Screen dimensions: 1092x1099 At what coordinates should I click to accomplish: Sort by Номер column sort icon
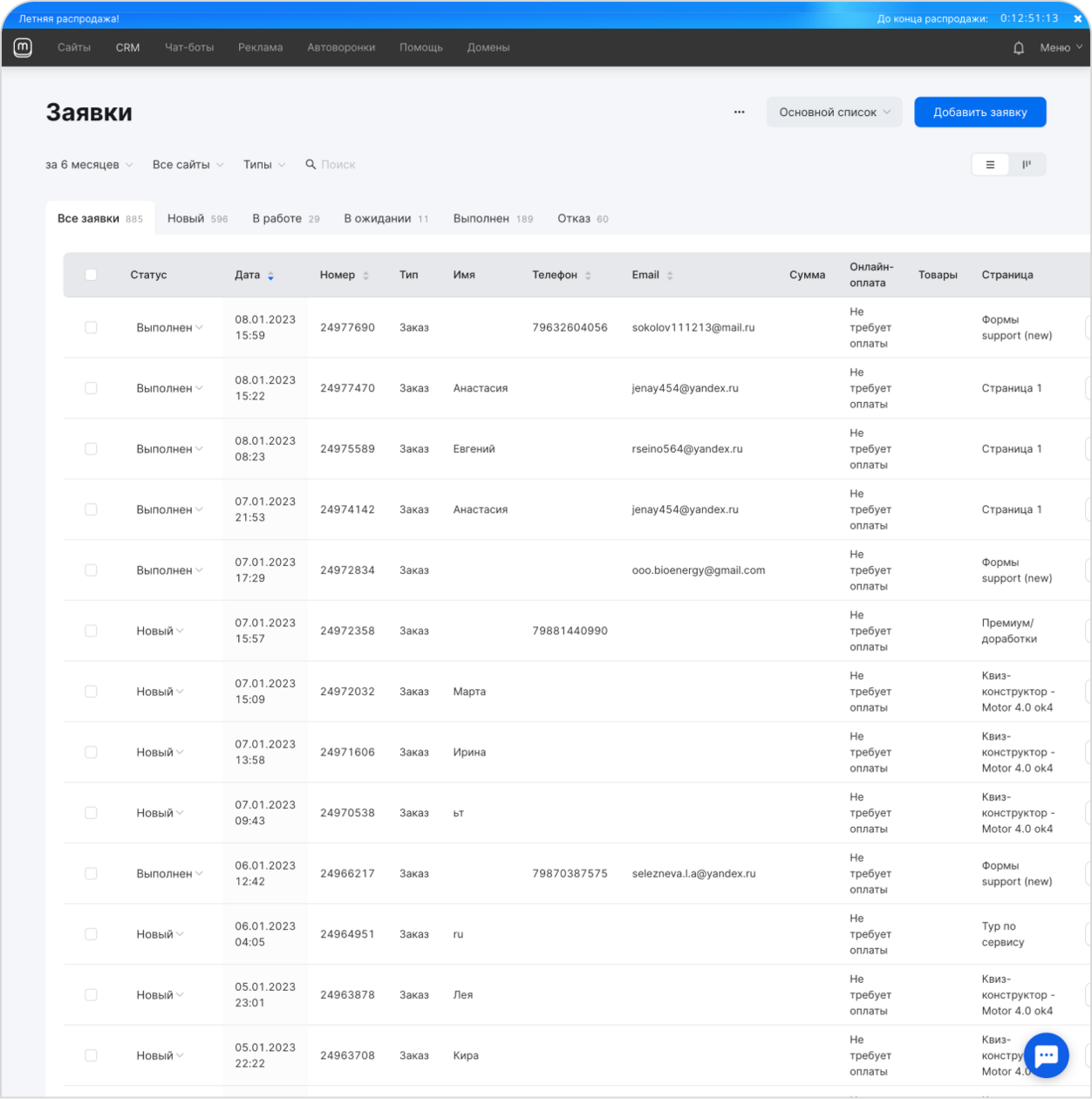coord(365,276)
